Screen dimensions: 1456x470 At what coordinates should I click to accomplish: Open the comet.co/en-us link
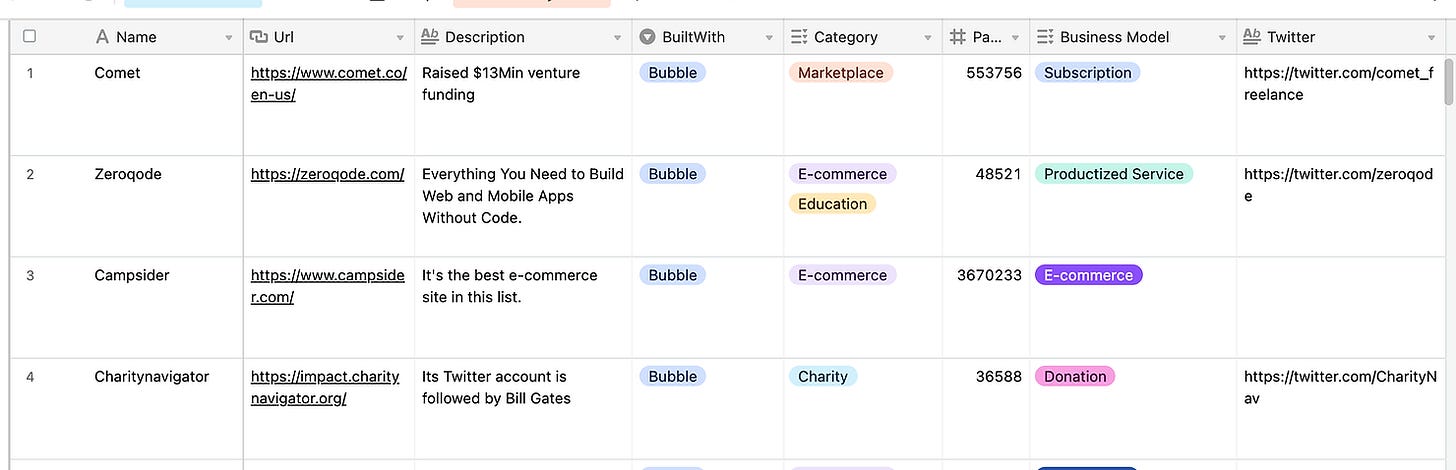coord(329,83)
